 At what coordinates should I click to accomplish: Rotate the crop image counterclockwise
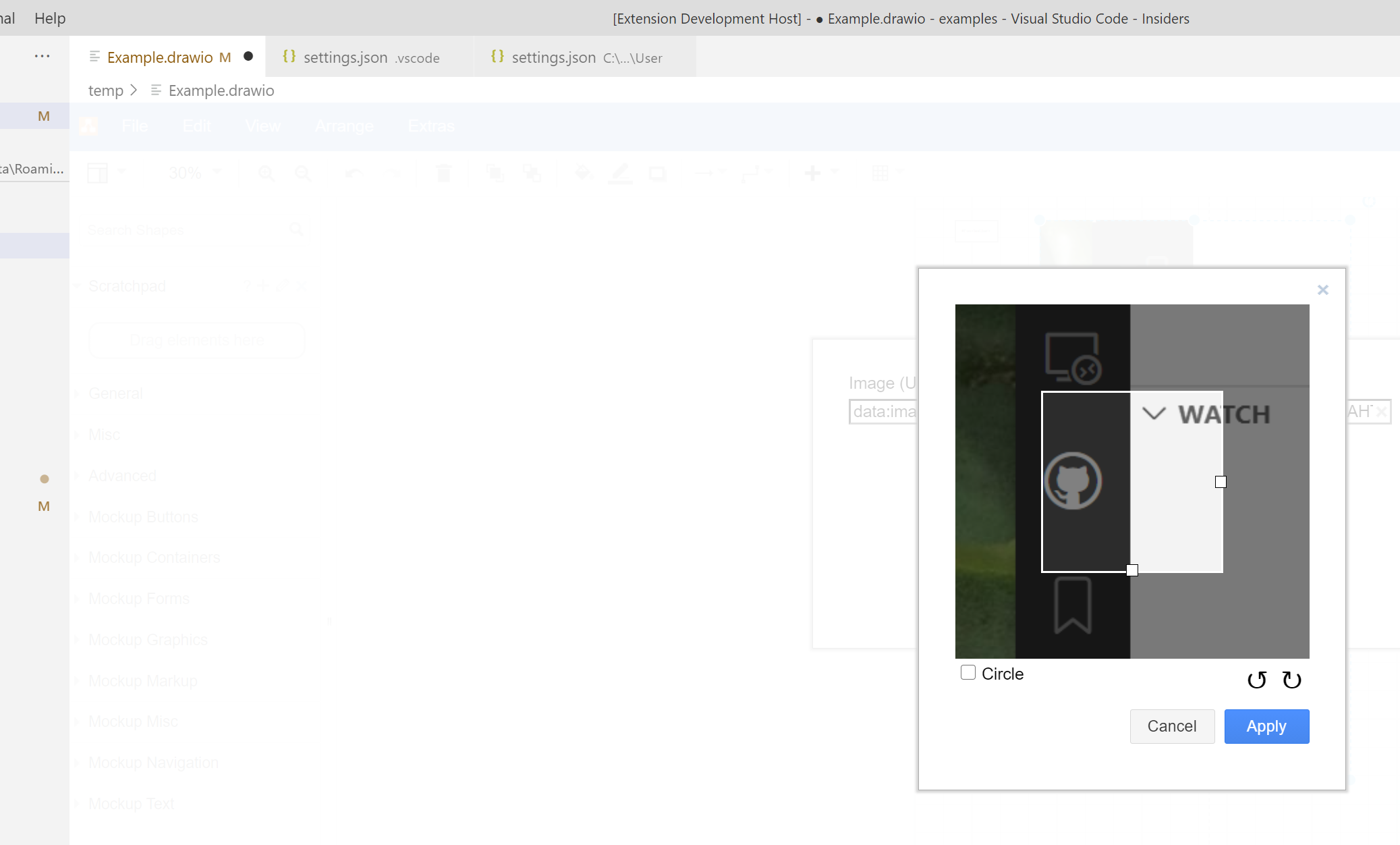(x=1256, y=680)
